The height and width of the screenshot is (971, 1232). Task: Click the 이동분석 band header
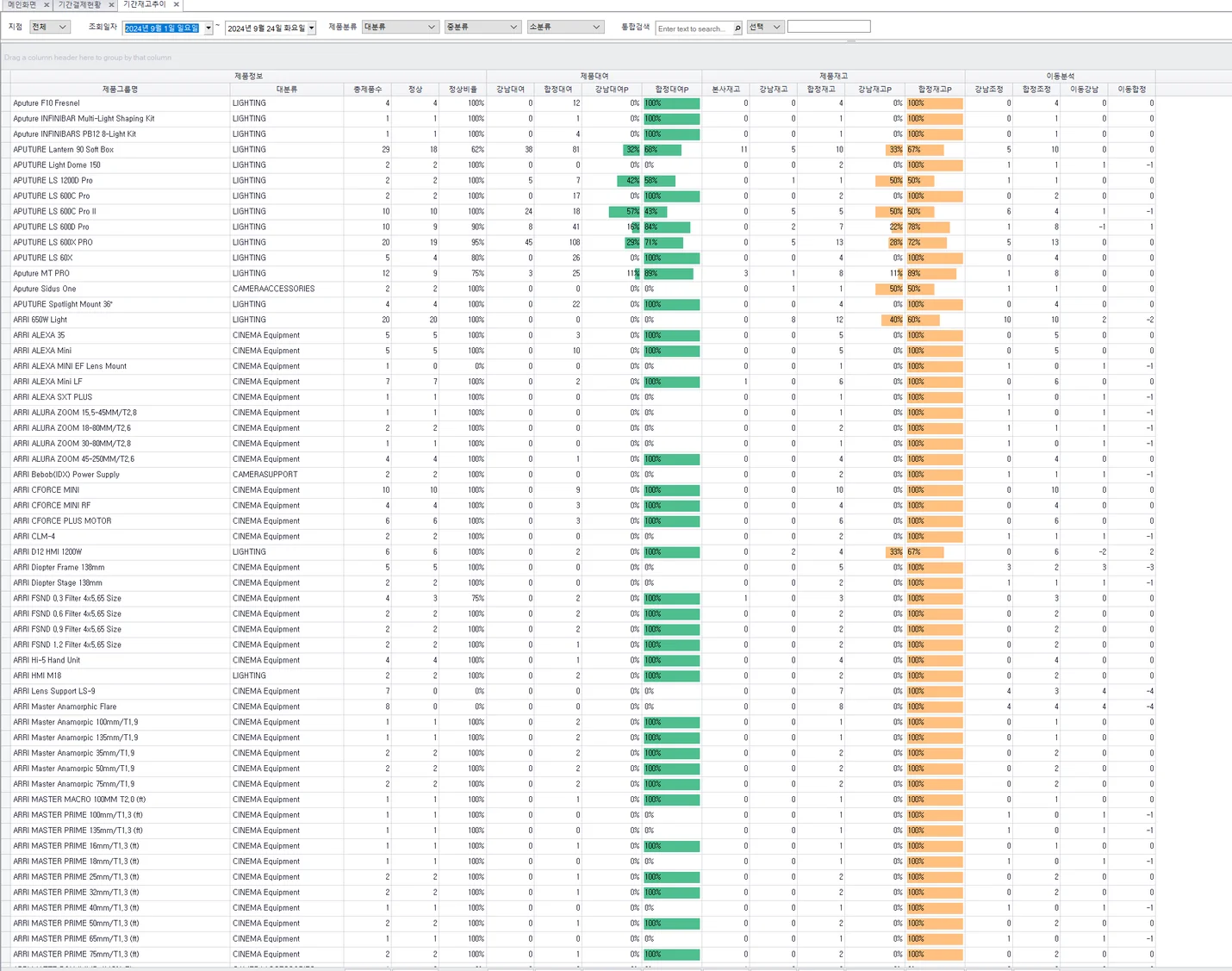click(1060, 76)
